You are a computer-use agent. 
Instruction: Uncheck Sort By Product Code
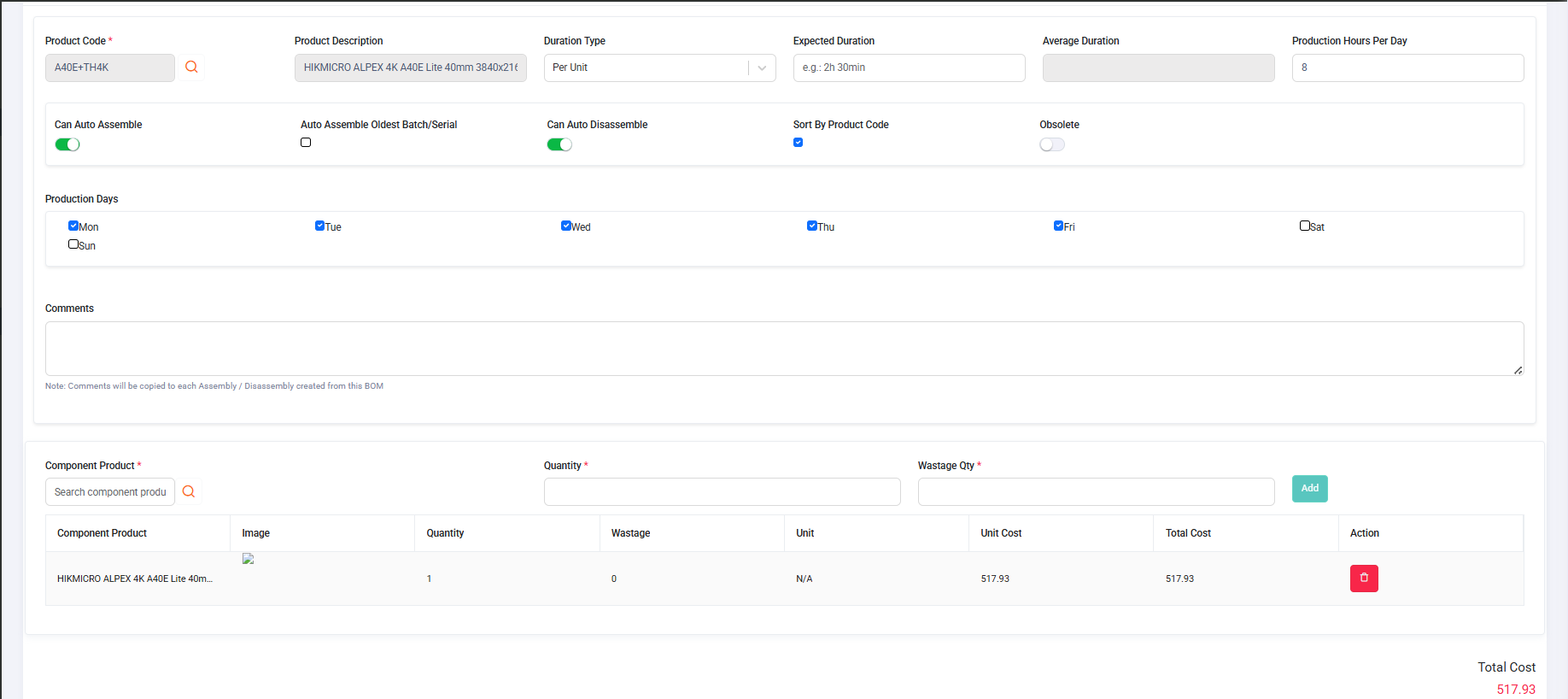click(798, 143)
